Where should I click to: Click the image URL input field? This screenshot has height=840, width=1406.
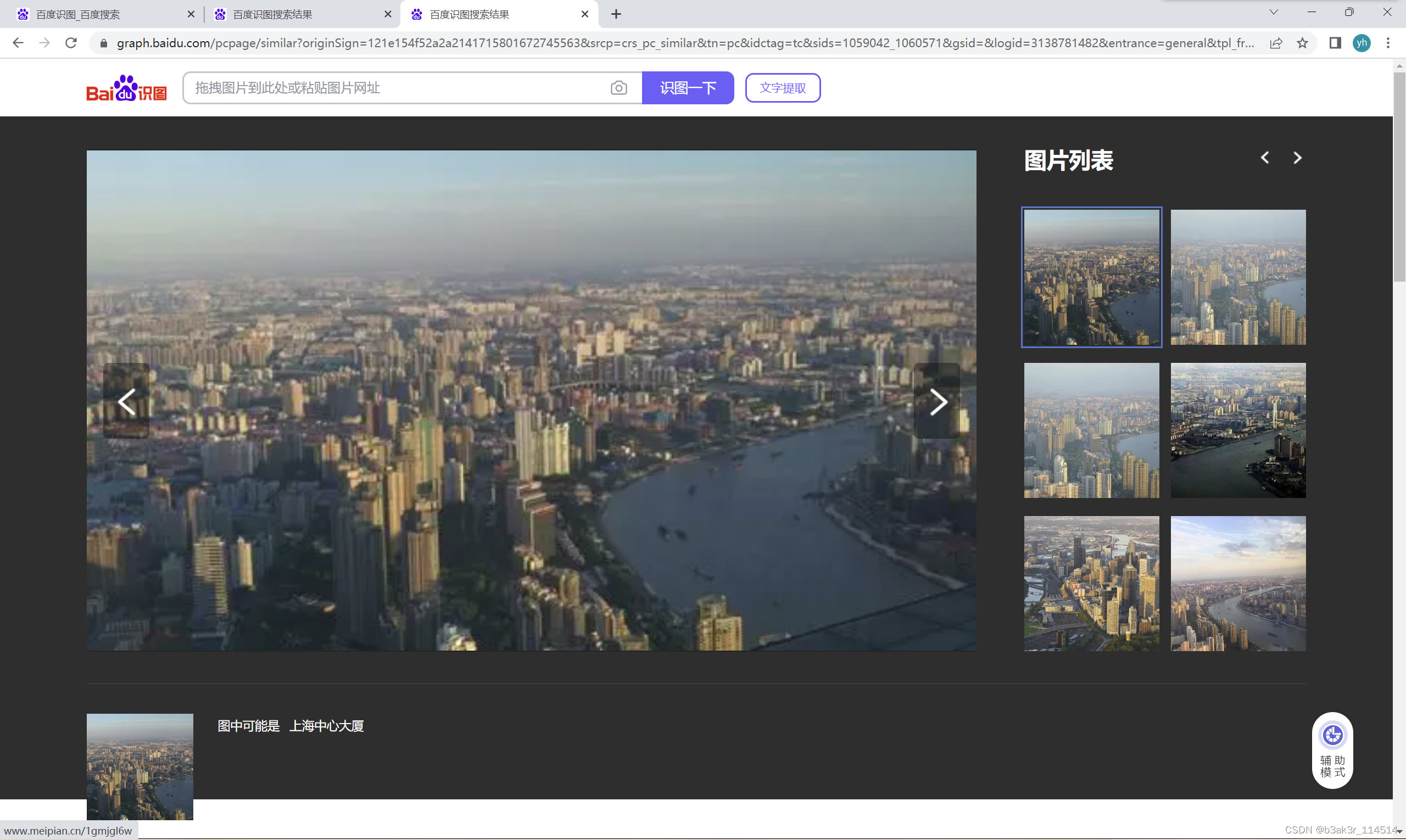pos(397,88)
